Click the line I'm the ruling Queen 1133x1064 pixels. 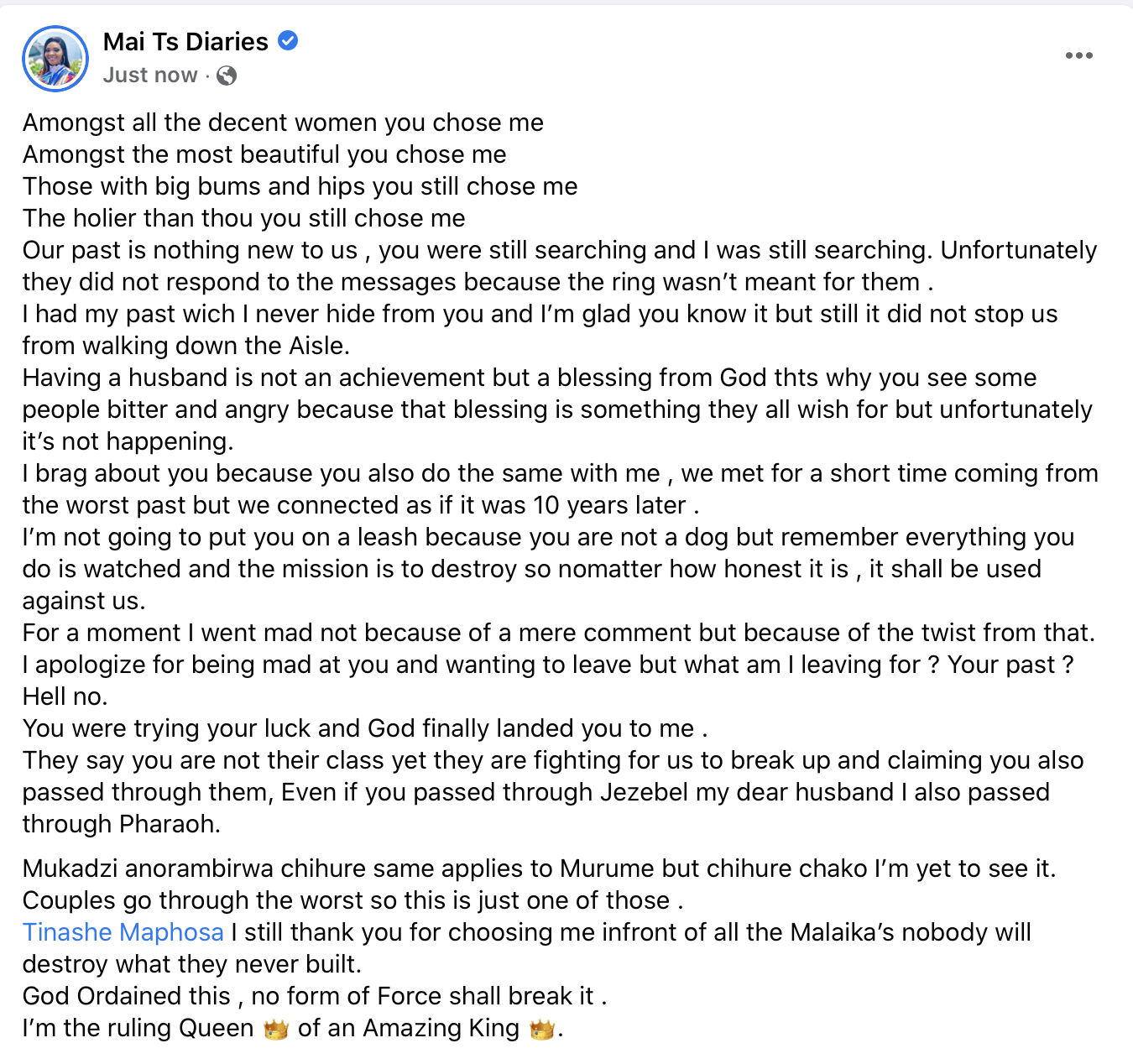(x=293, y=1028)
